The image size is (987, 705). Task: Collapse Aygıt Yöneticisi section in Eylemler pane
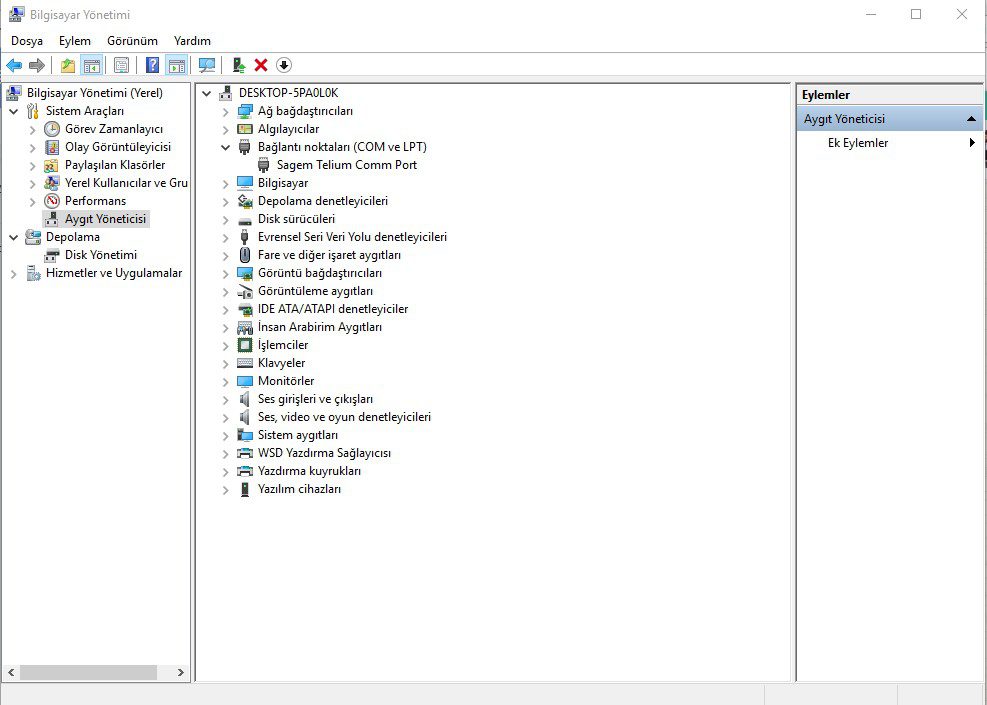click(x=971, y=119)
